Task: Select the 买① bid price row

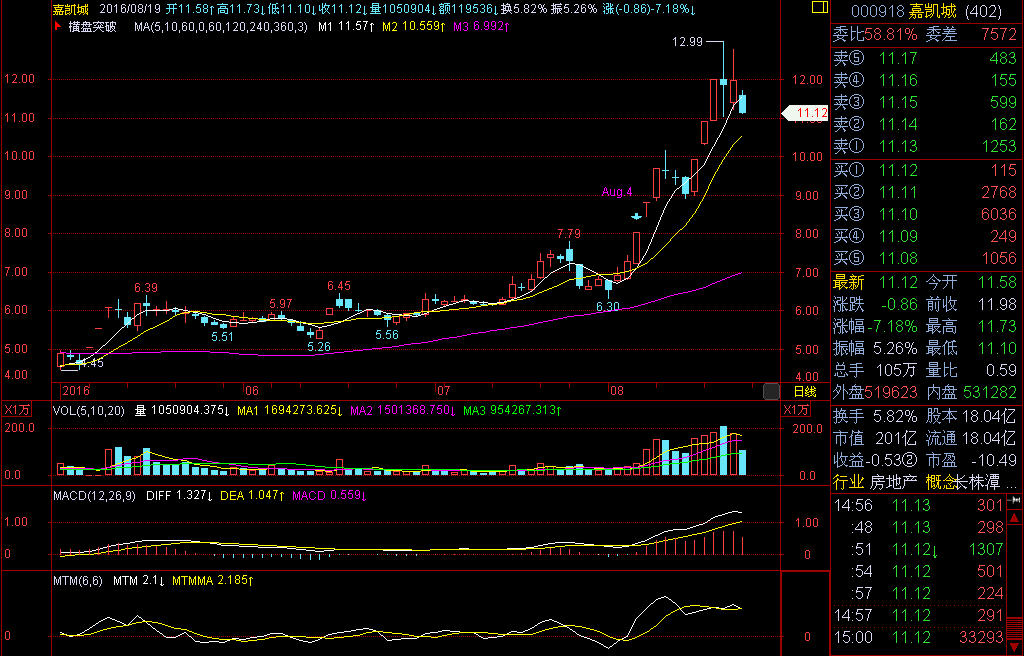Action: pos(925,170)
